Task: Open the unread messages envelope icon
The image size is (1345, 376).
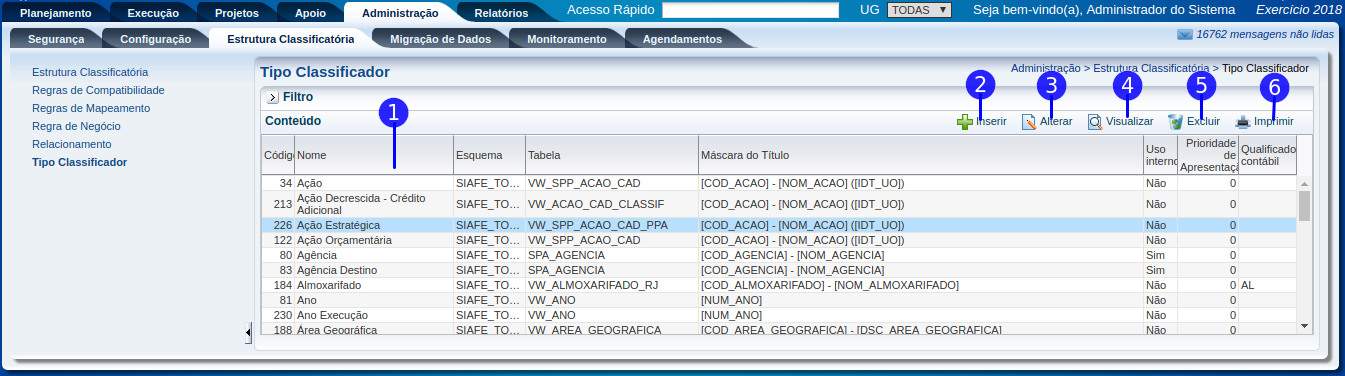Action: [x=1185, y=34]
